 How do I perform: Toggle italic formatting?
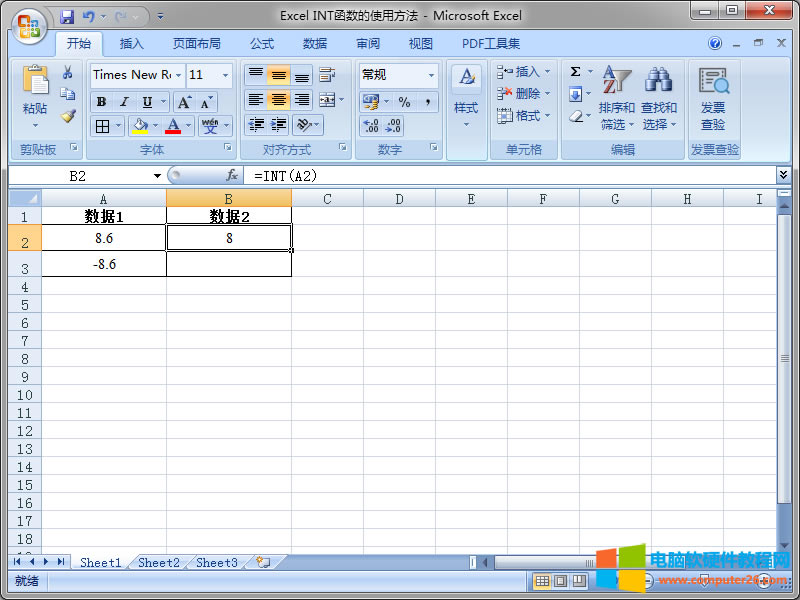pyautogui.click(x=124, y=102)
